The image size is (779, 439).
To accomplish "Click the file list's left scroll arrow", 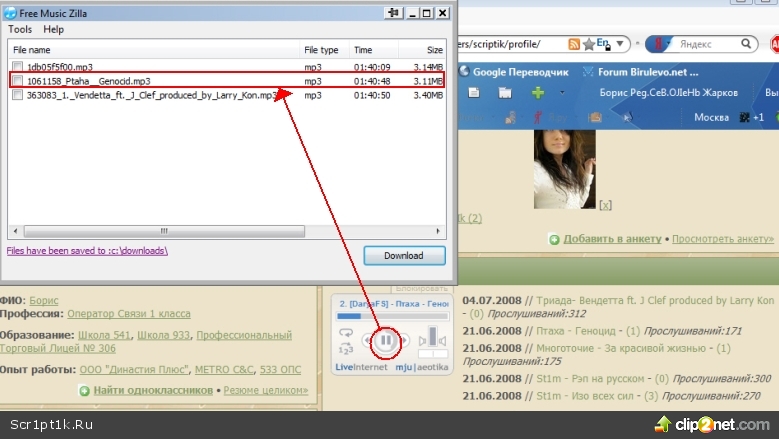I will coord(15,231).
